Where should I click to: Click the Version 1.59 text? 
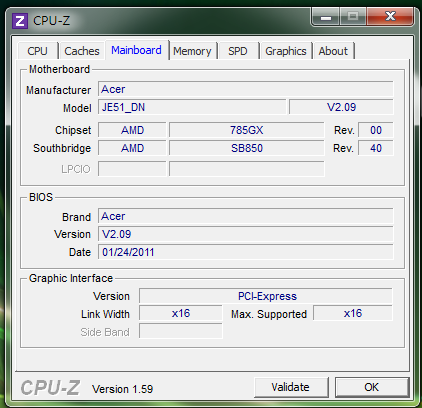click(x=123, y=389)
